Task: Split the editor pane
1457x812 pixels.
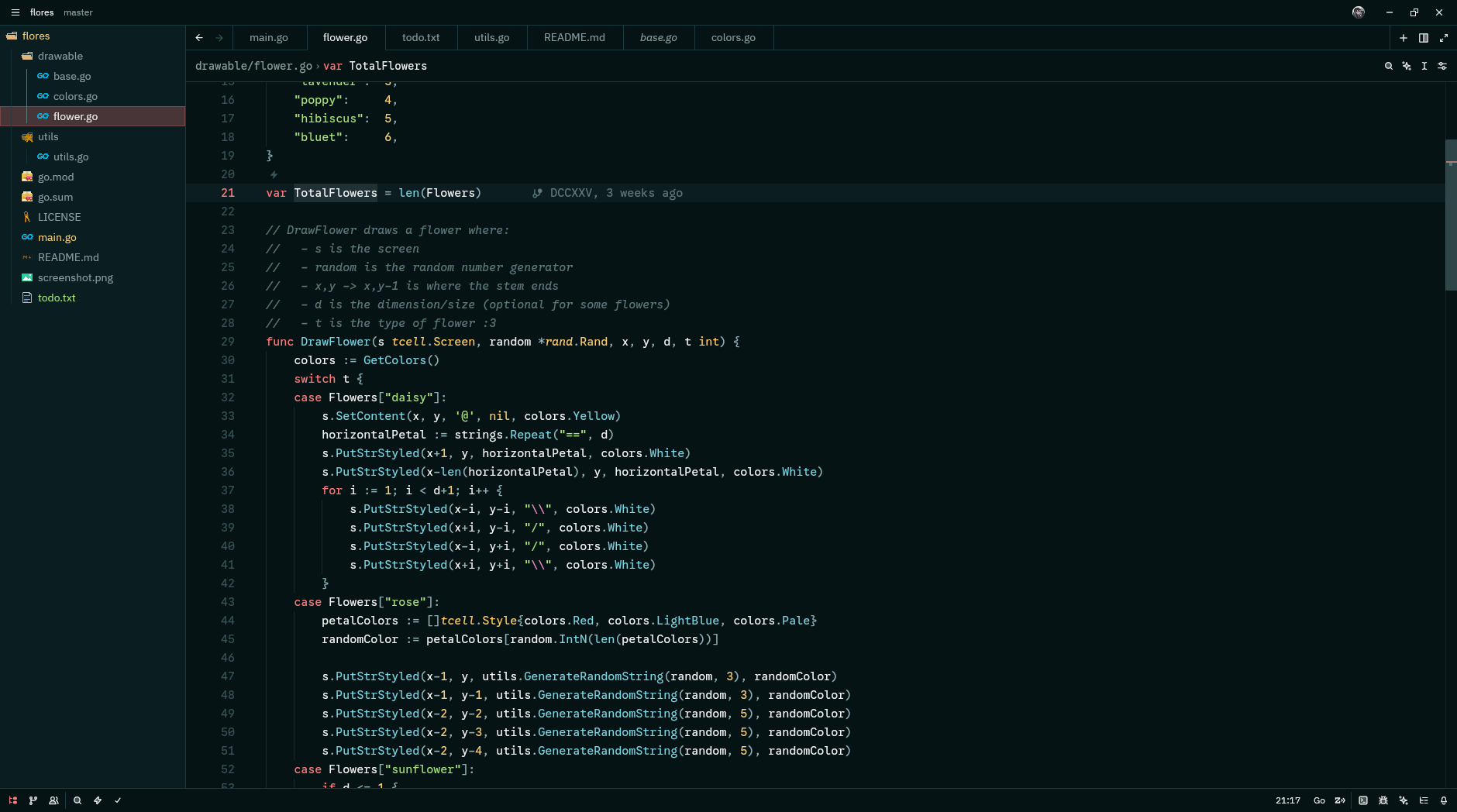Action: (x=1424, y=38)
